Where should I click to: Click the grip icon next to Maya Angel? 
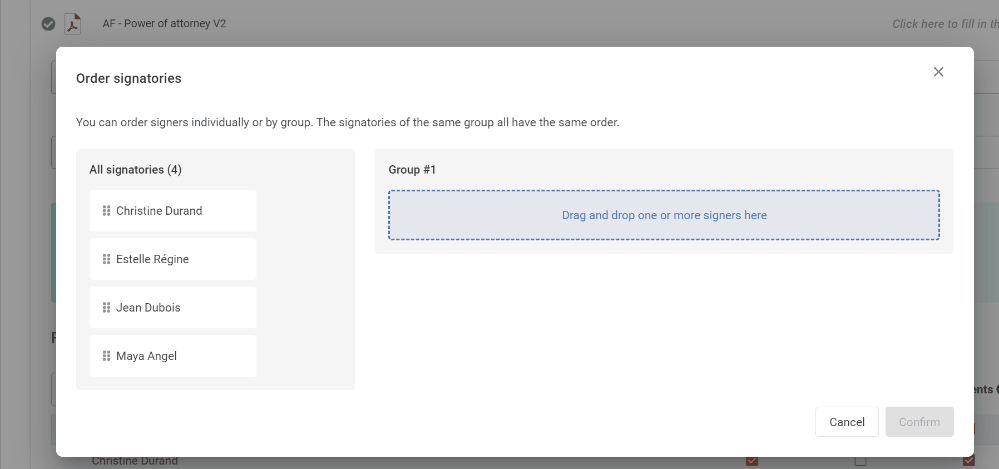106,356
